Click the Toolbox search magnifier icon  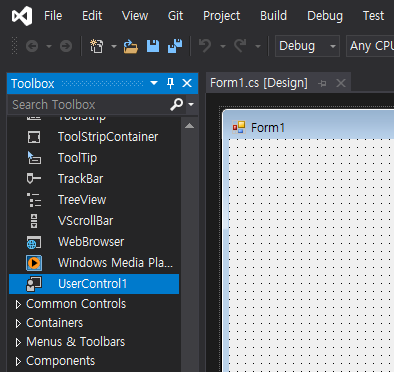point(176,105)
